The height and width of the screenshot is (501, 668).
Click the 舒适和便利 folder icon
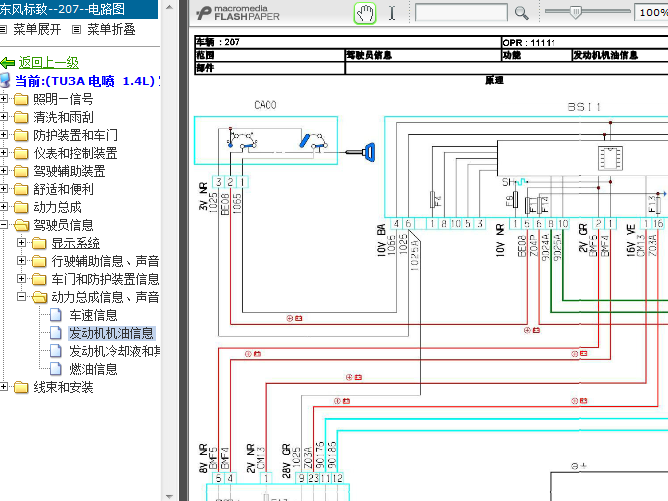[x=21, y=189]
